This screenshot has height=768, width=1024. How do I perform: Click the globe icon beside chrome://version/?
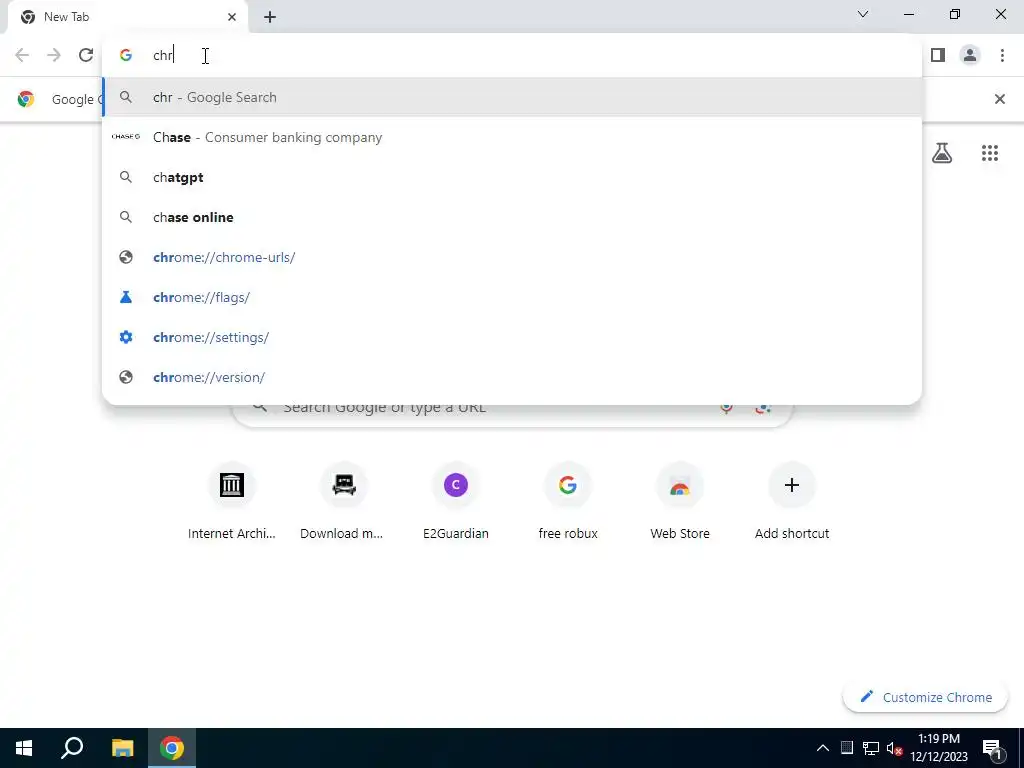(x=126, y=377)
